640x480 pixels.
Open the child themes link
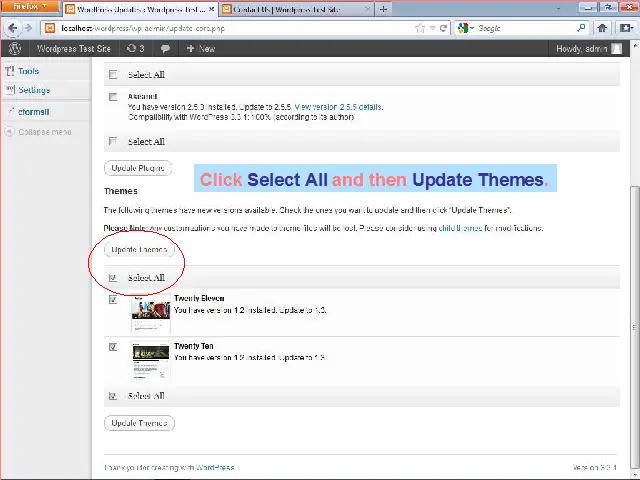[x=462, y=228]
